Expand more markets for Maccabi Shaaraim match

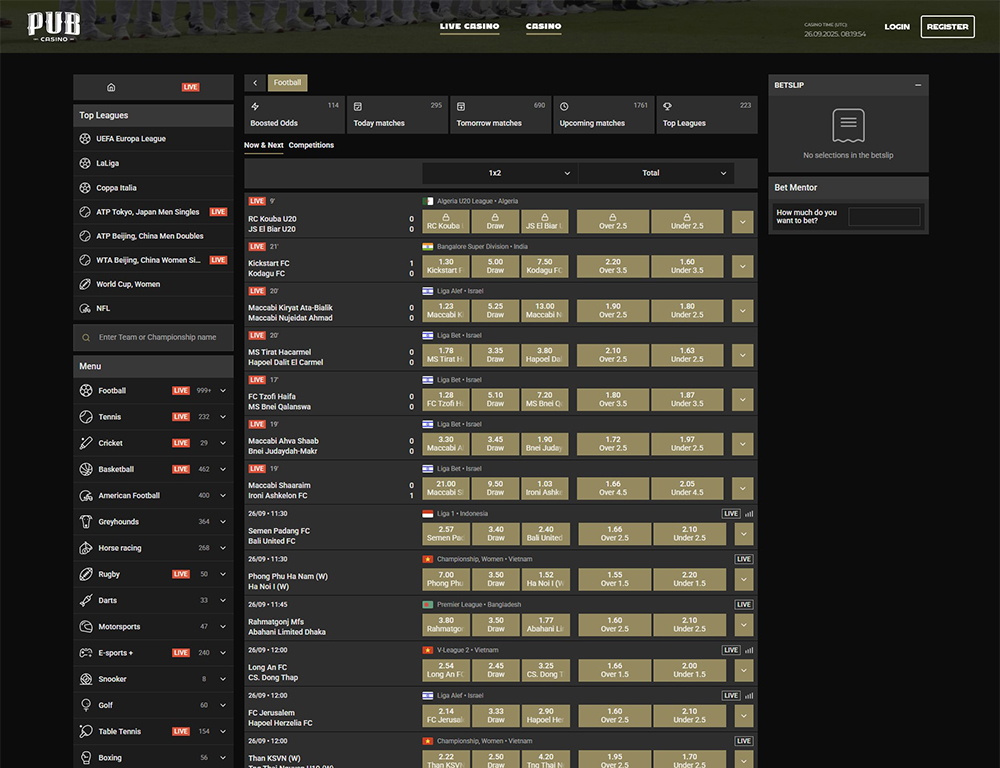pyautogui.click(x=743, y=488)
